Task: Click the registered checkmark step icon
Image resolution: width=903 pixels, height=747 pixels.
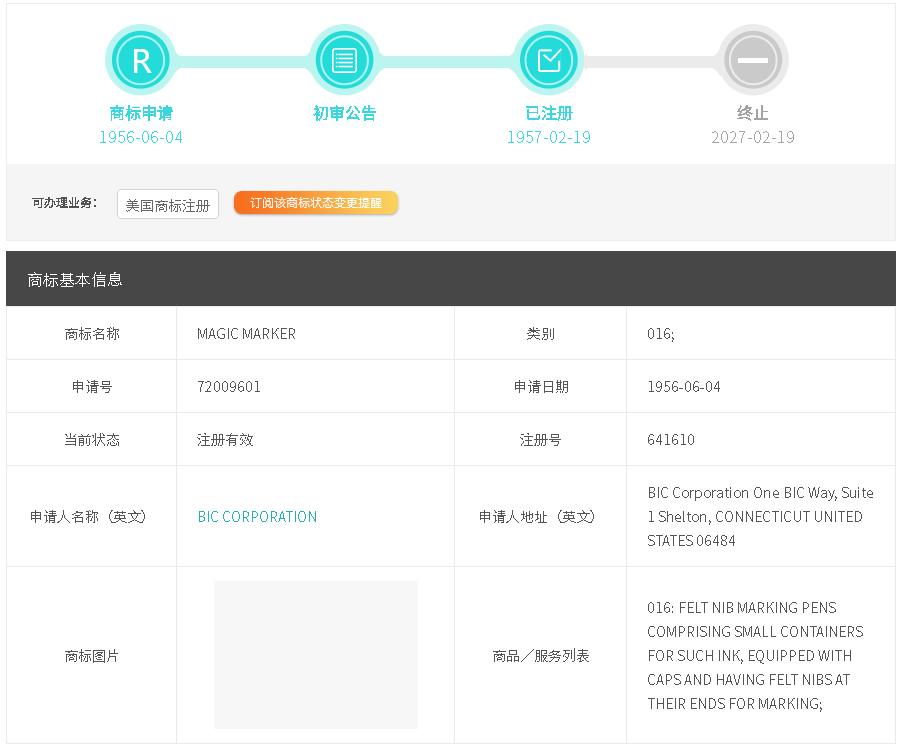Action: click(549, 60)
